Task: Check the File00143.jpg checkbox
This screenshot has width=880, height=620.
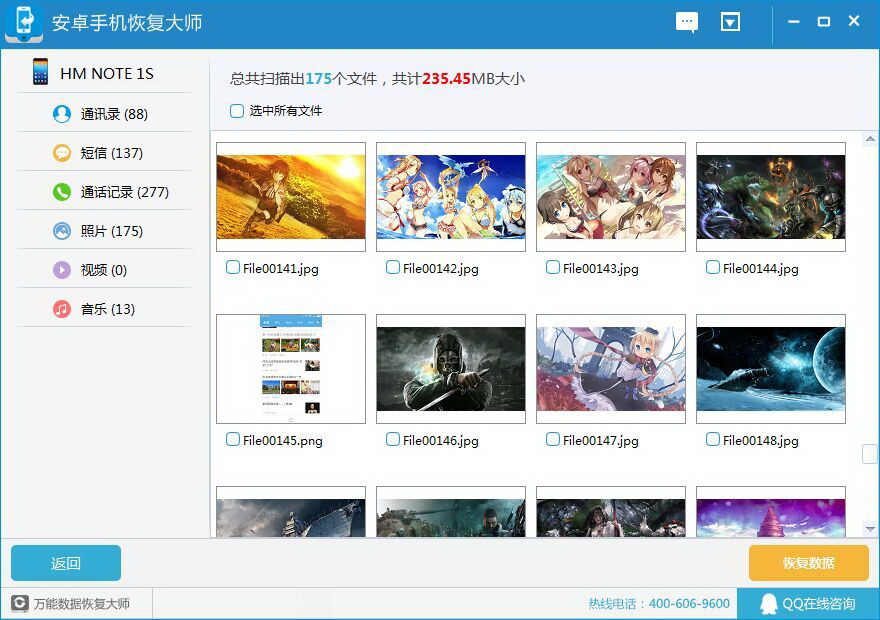Action: 553,267
